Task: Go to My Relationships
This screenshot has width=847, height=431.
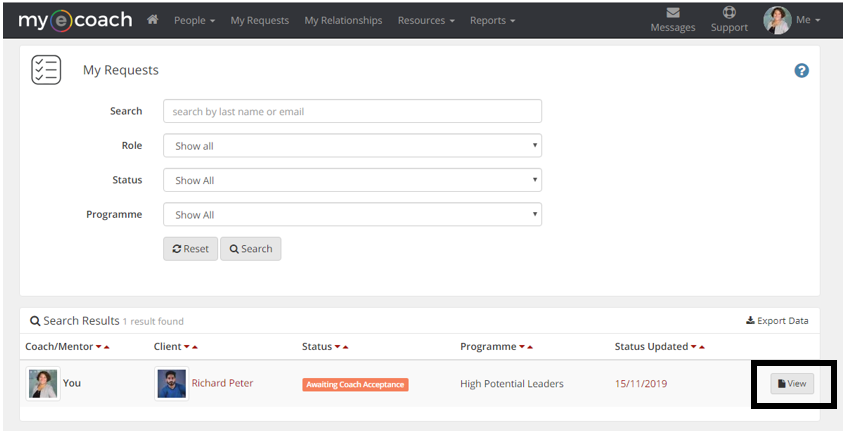Action: click(343, 21)
